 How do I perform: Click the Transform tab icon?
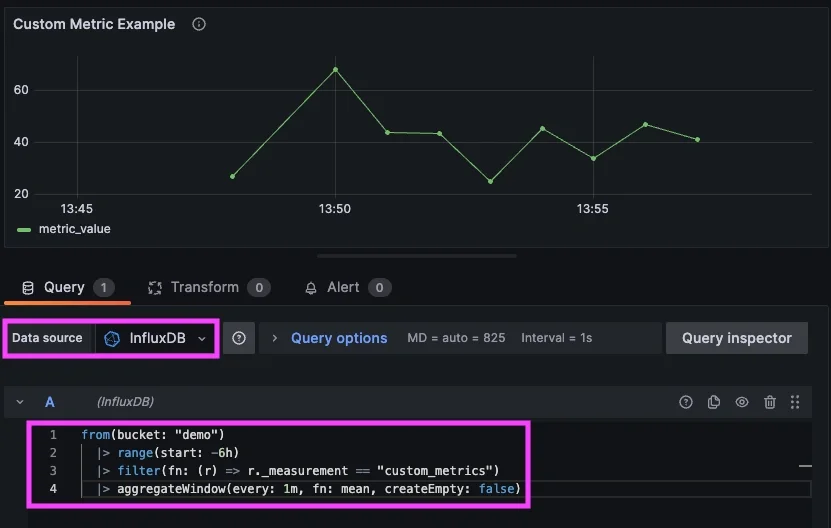click(155, 288)
